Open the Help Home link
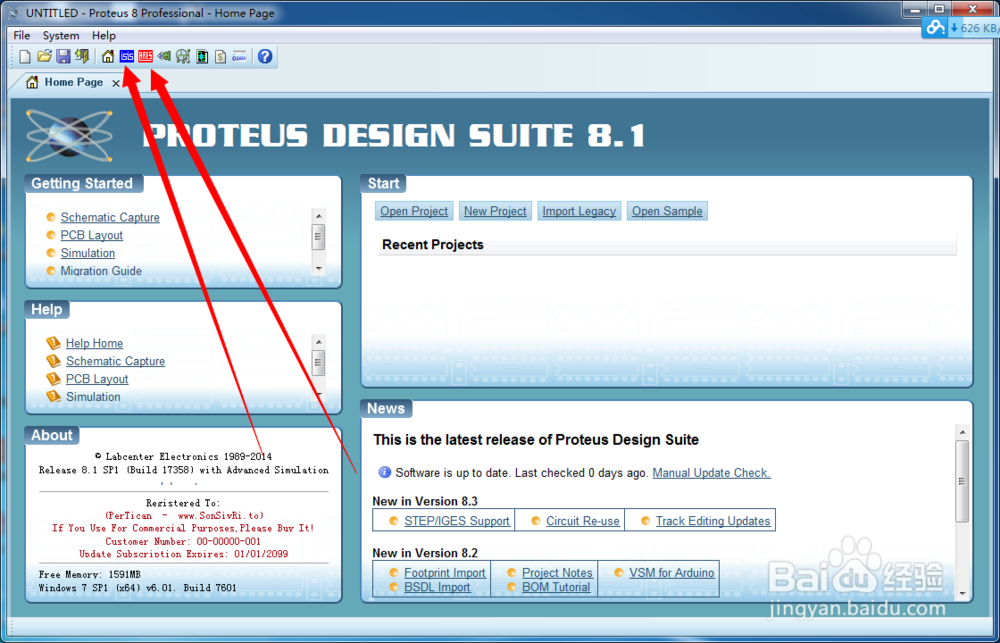This screenshot has width=1000, height=643. (x=94, y=343)
